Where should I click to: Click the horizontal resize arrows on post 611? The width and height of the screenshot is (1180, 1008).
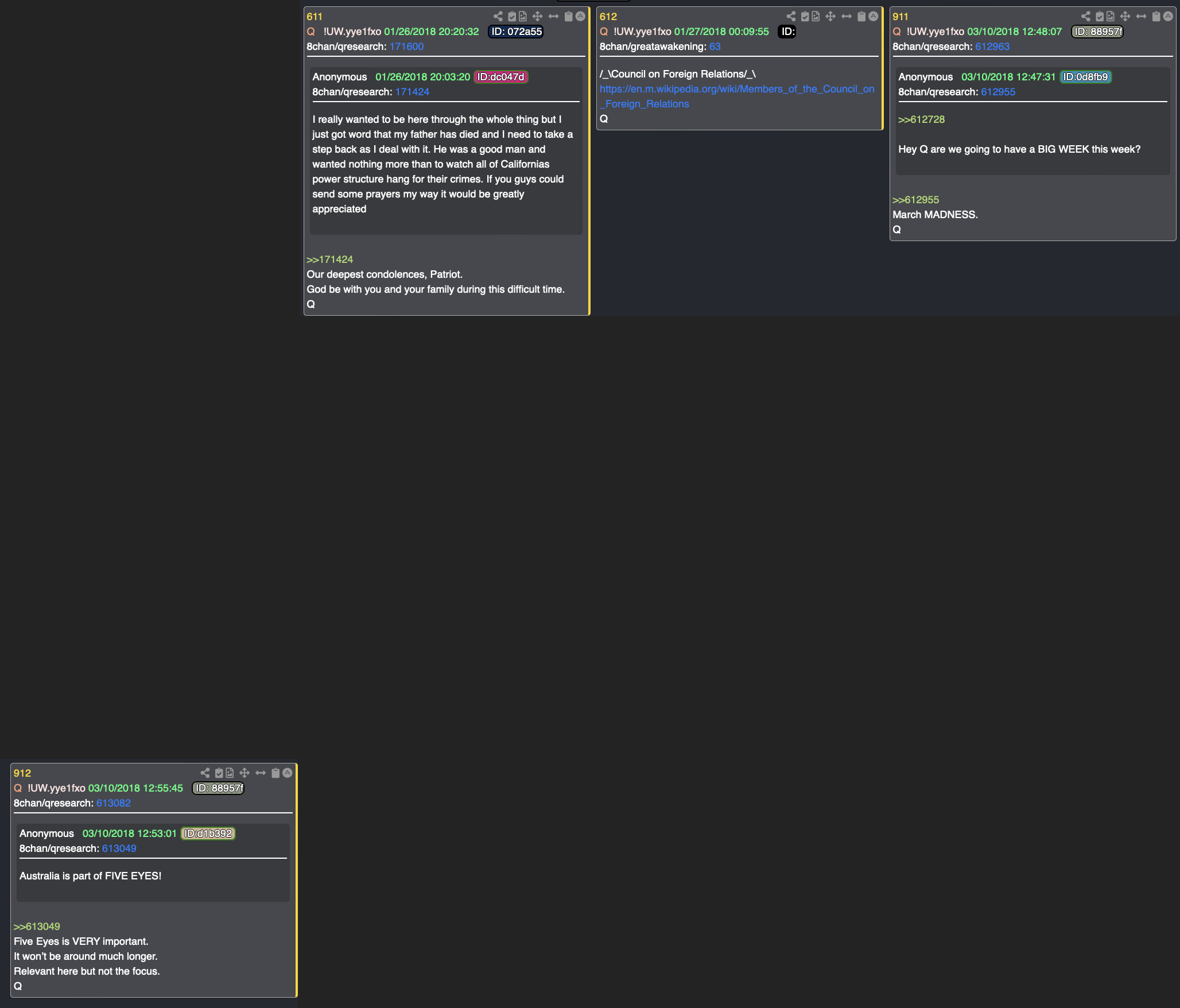pos(554,16)
